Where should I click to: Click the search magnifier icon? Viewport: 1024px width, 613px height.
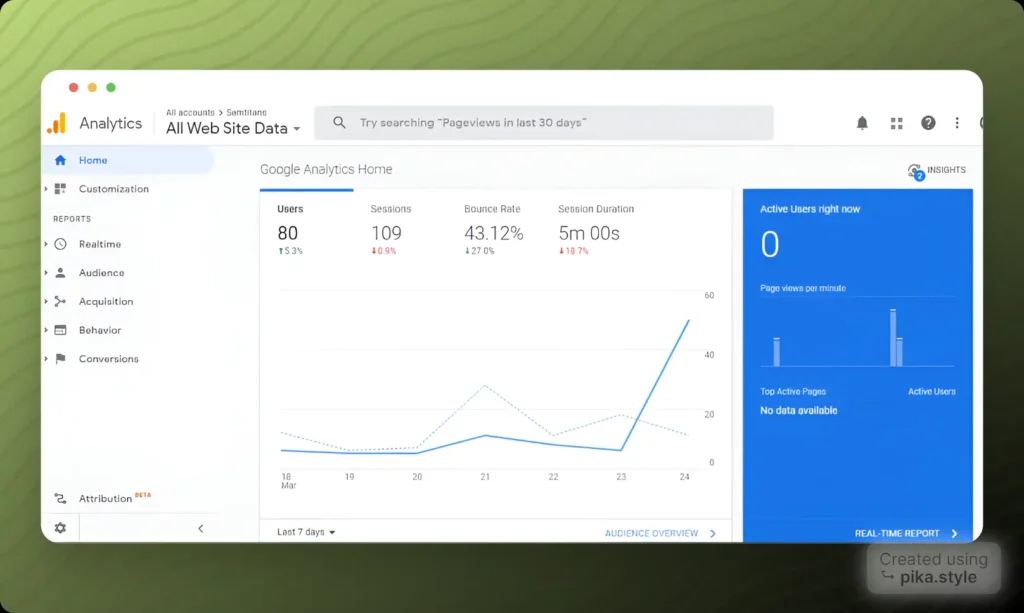coord(339,122)
